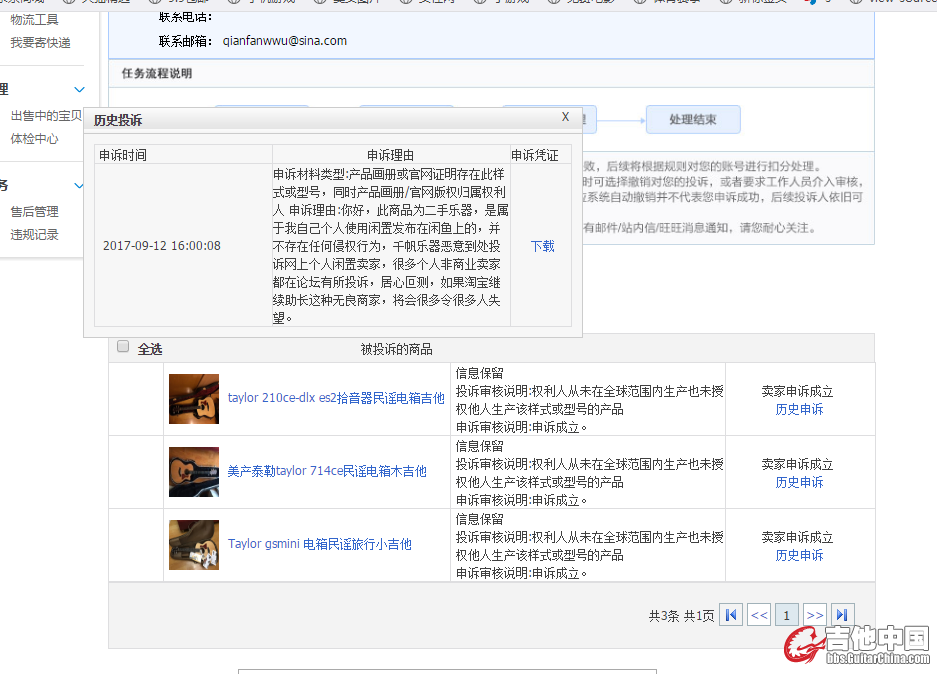Open Taylor gsmini 电箱民谣旅行小吉他 listing

(320, 544)
